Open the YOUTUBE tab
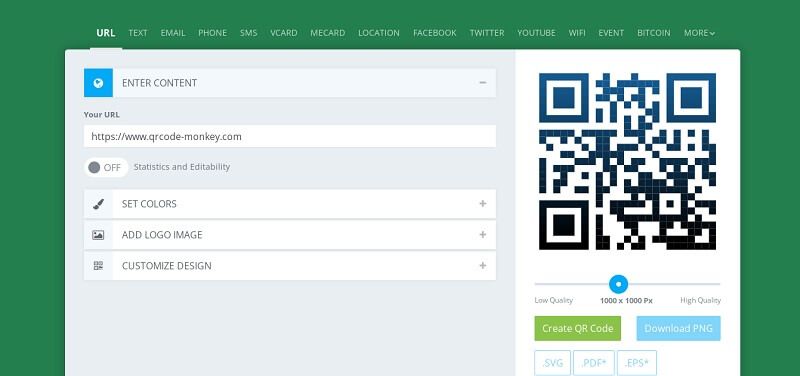 tap(536, 33)
